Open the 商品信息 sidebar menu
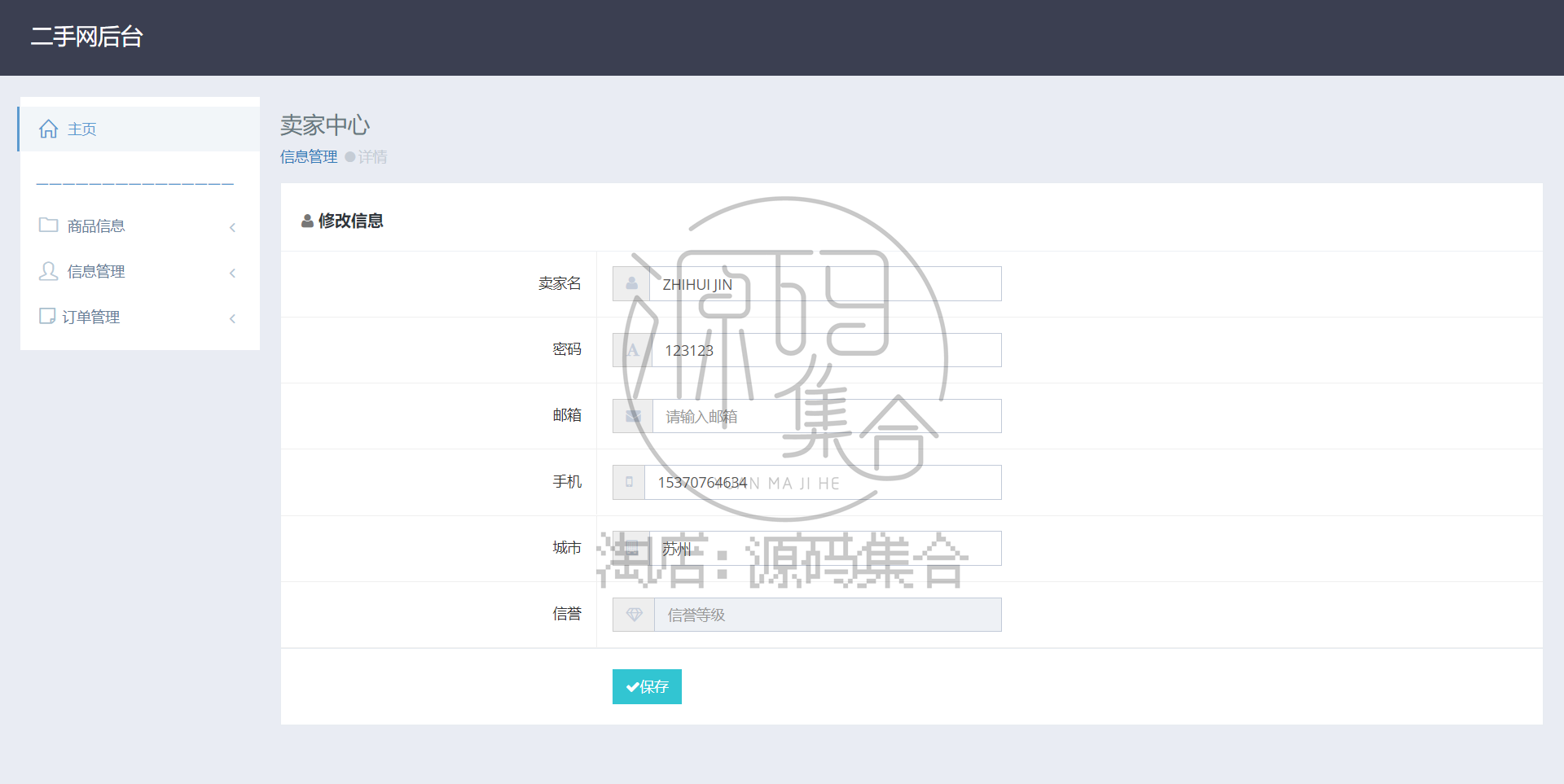The image size is (1564, 784). [139, 226]
